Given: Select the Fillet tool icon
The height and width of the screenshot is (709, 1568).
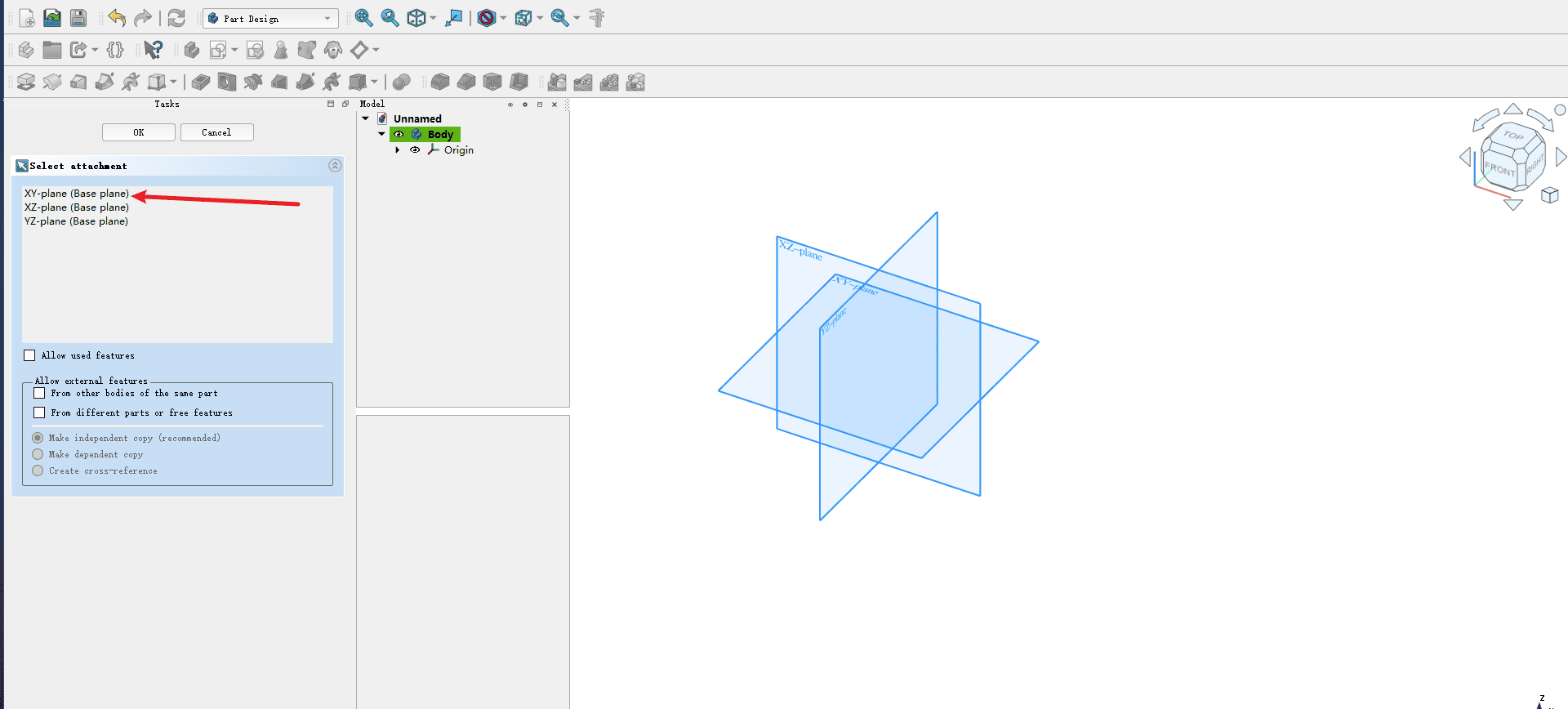Looking at the screenshot, I should click(440, 82).
